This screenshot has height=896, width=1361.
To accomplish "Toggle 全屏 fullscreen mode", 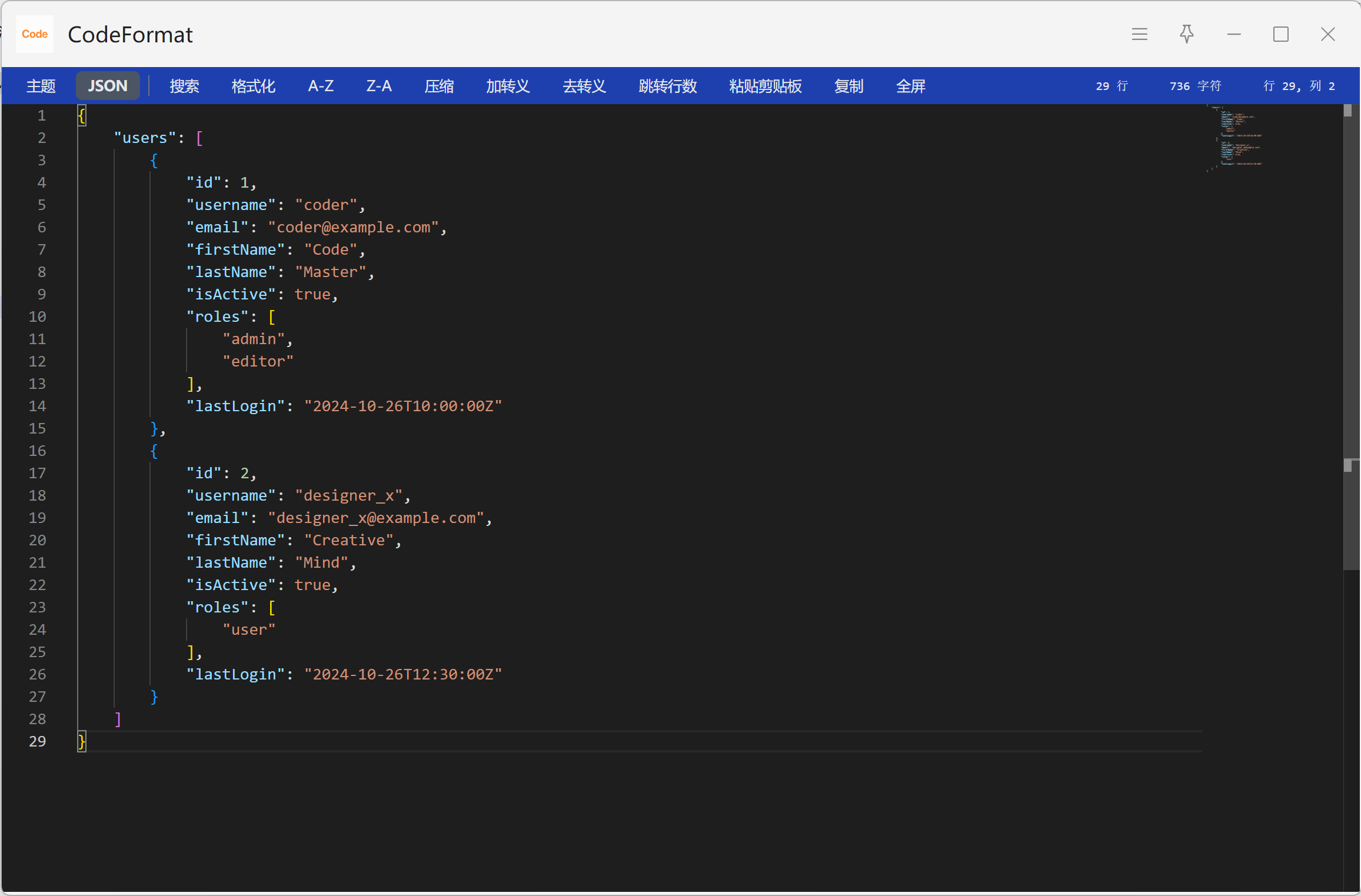I will point(911,86).
